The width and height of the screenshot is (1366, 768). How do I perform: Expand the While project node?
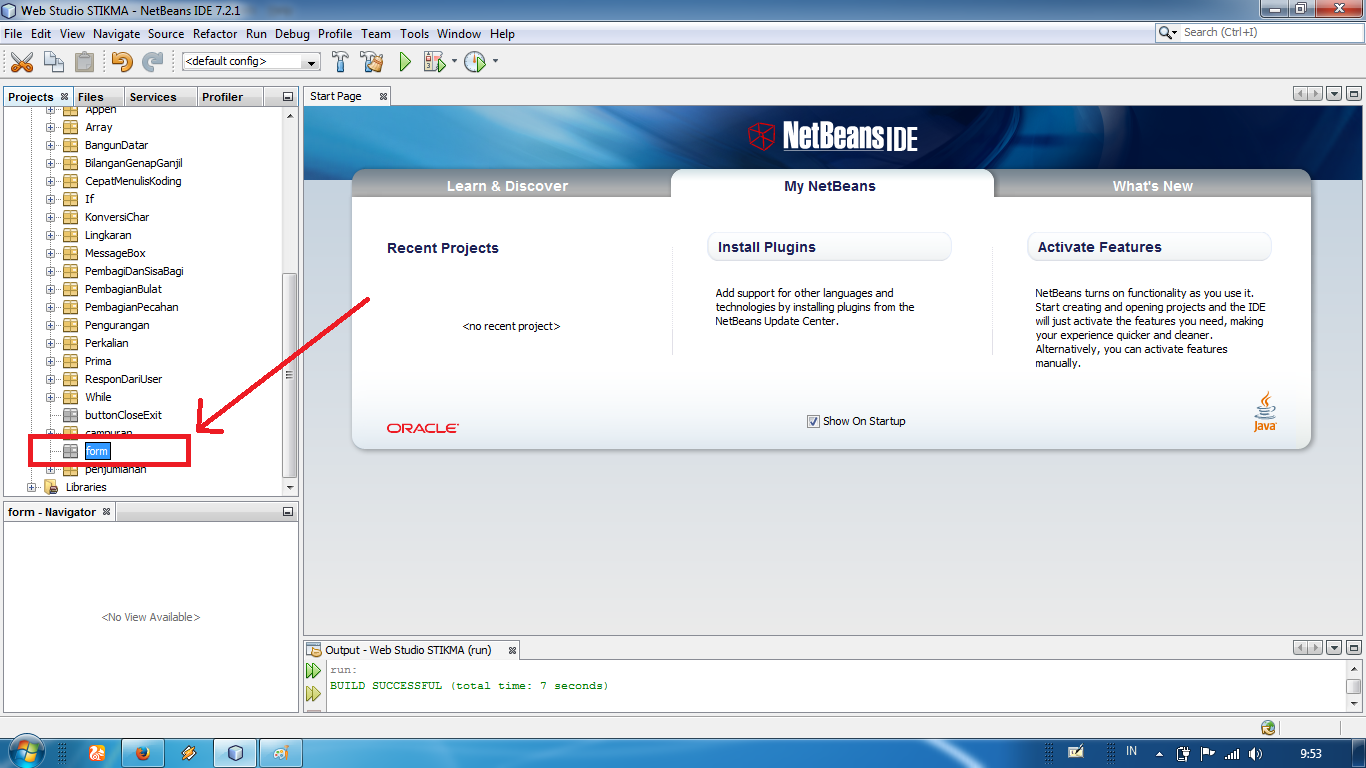(50, 397)
